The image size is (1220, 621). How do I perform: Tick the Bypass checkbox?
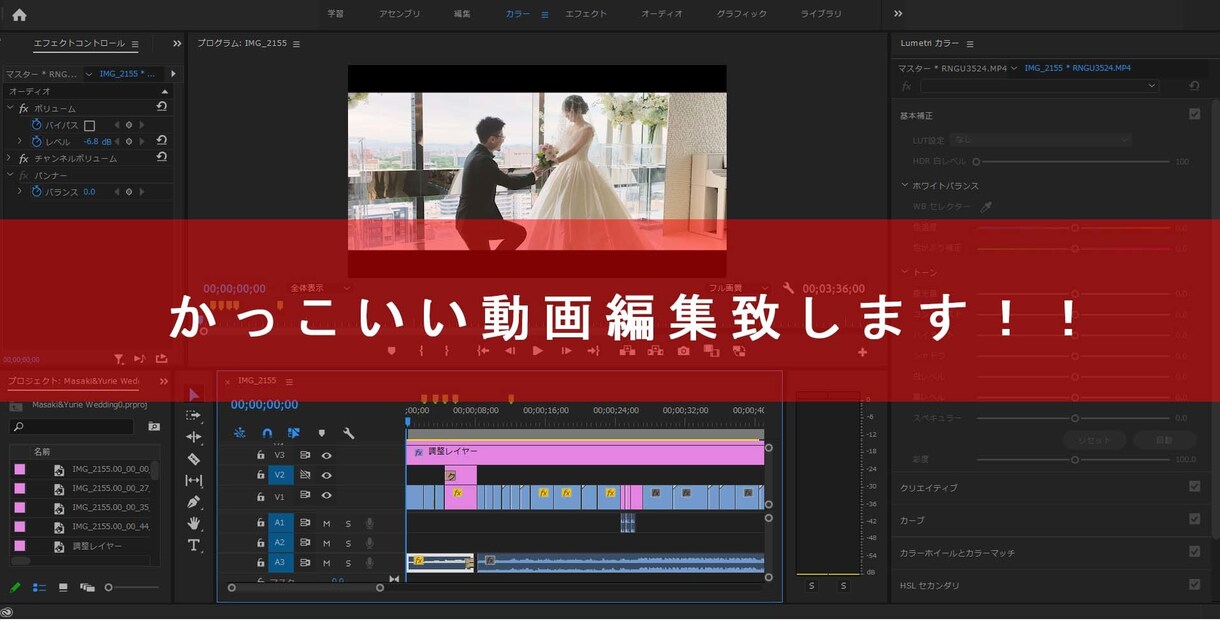point(89,125)
